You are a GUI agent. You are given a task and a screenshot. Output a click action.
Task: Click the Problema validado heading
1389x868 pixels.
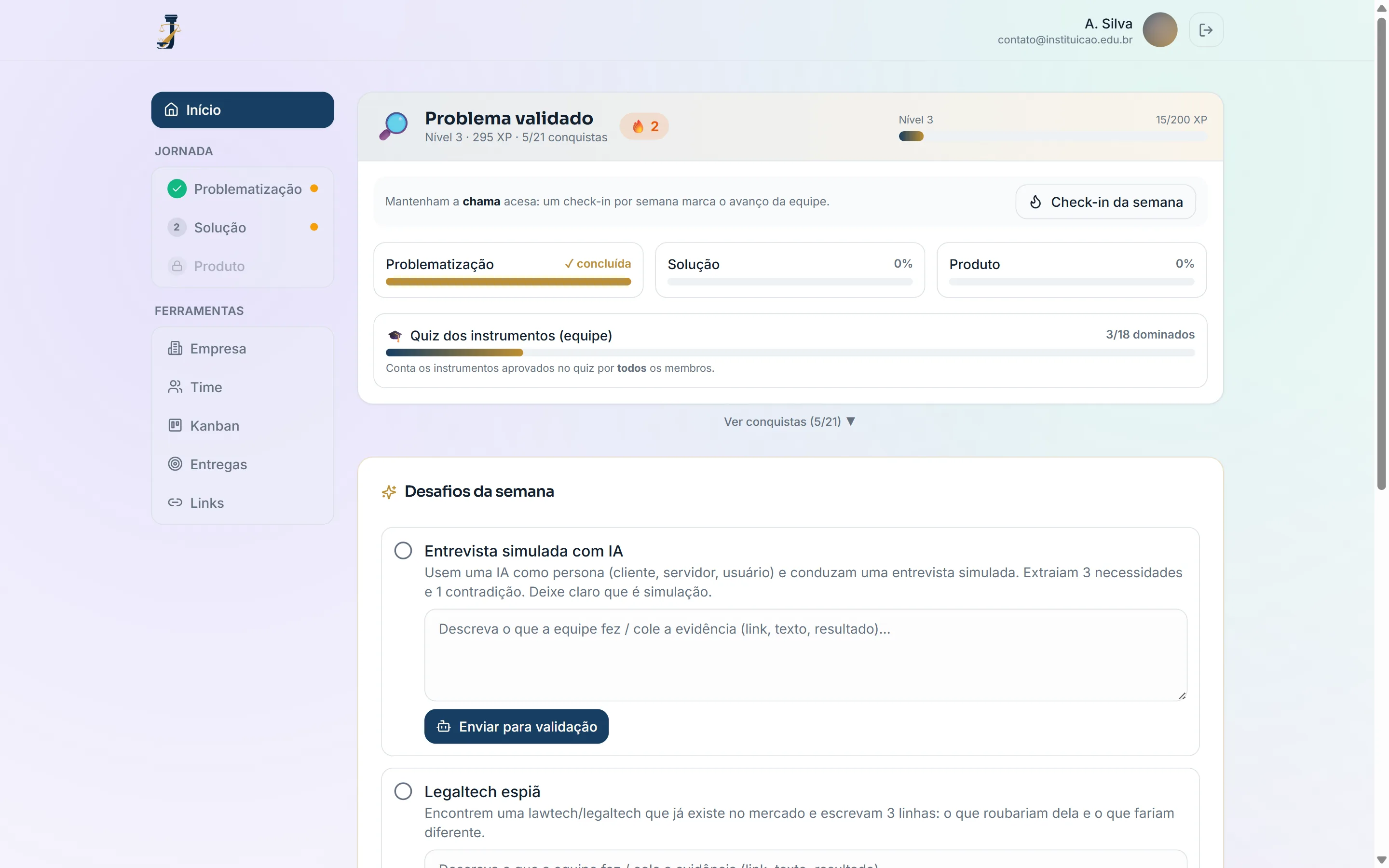click(509, 118)
